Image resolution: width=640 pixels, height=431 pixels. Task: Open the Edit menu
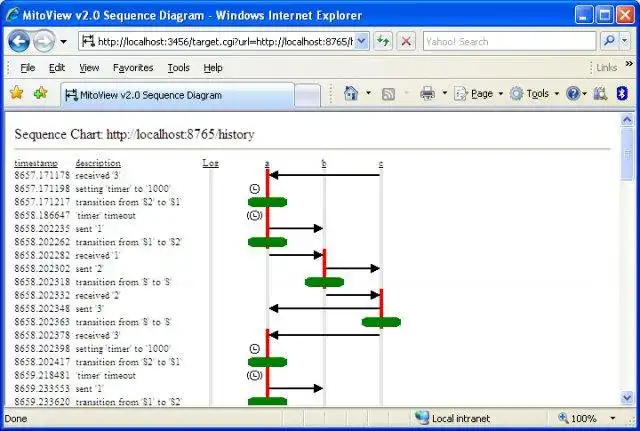57,68
